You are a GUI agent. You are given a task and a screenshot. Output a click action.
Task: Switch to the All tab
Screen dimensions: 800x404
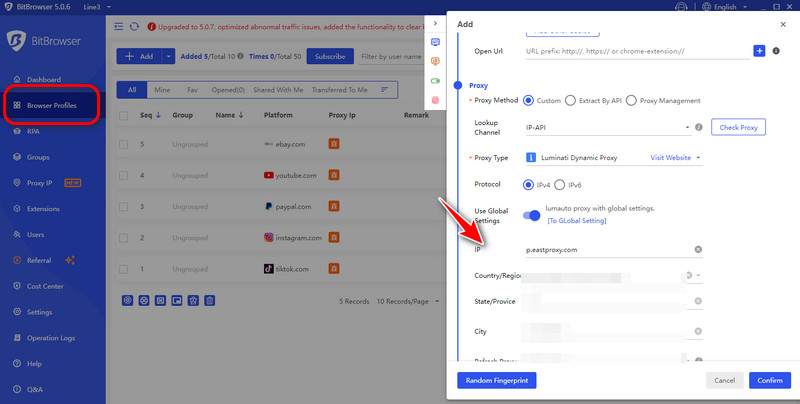[132, 90]
